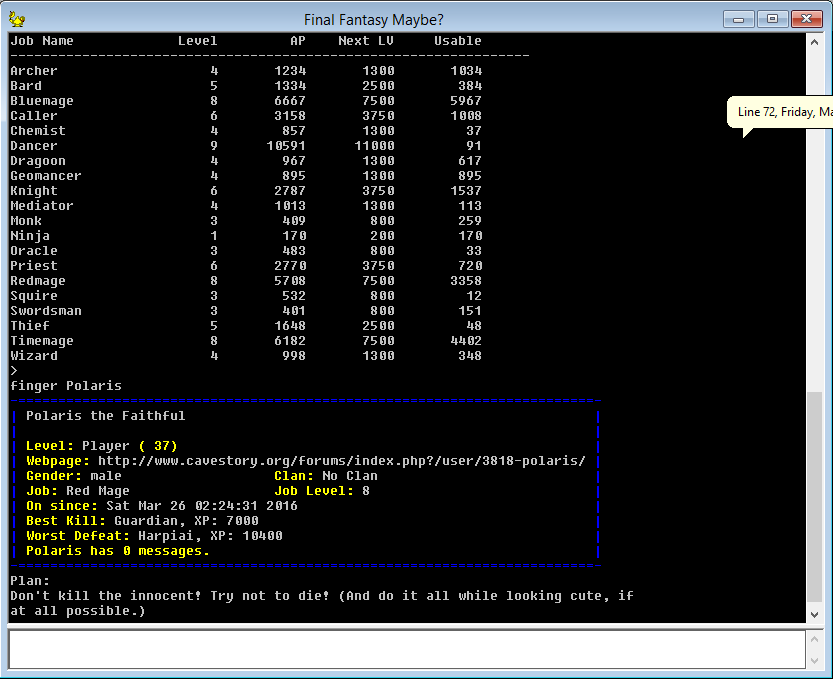The image size is (833, 679).
Task: Select the "Mediator" job name
Action: (42, 206)
